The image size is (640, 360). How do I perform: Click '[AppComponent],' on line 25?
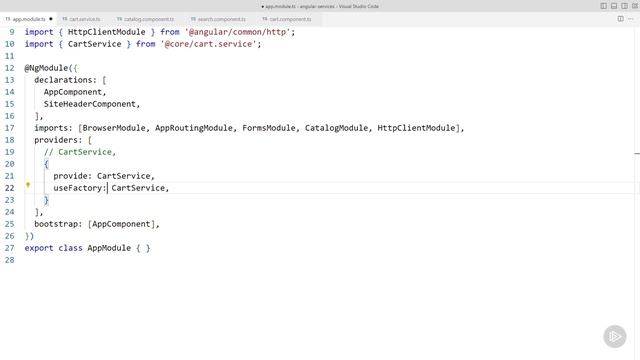(x=124, y=224)
